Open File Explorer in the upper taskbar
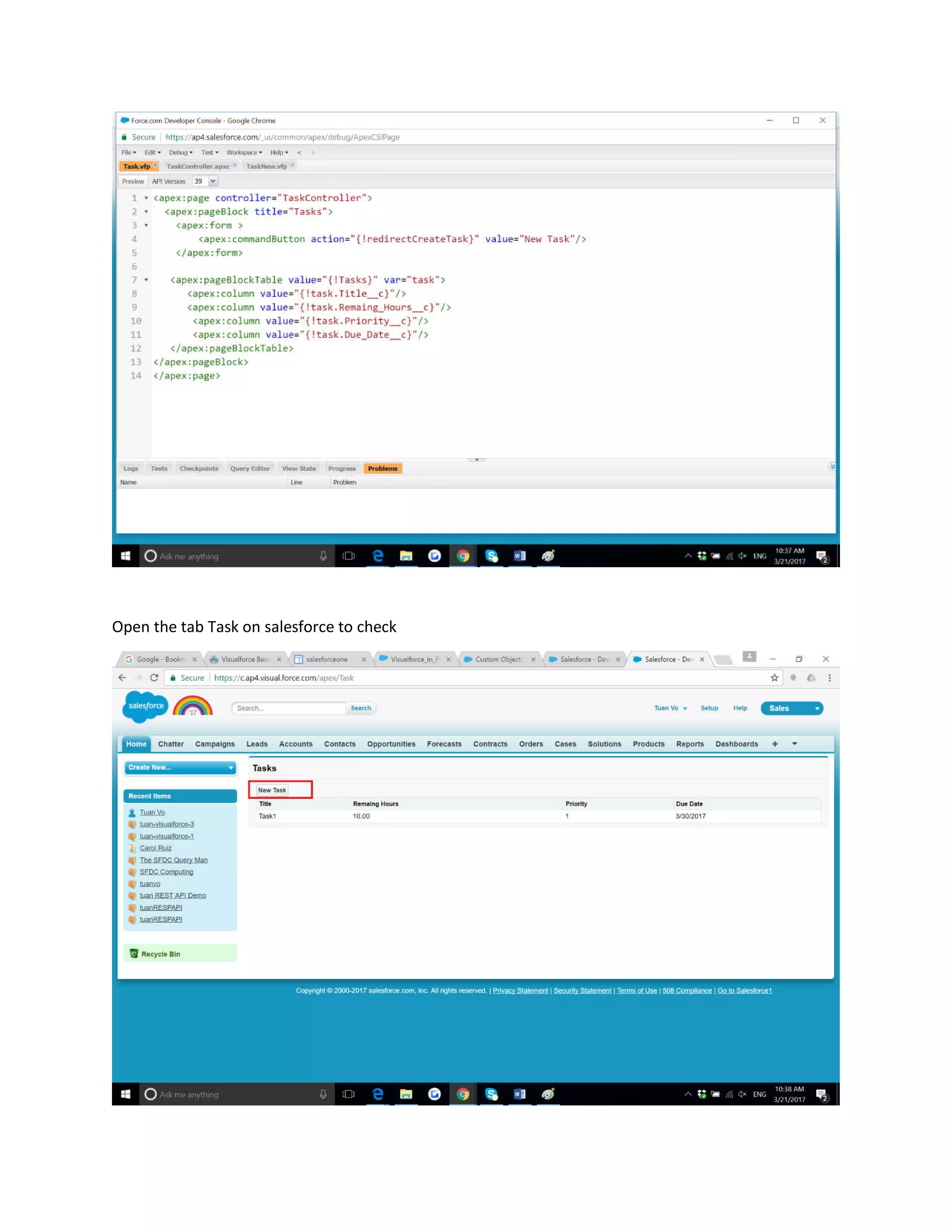The image size is (952, 1232). 406,556
